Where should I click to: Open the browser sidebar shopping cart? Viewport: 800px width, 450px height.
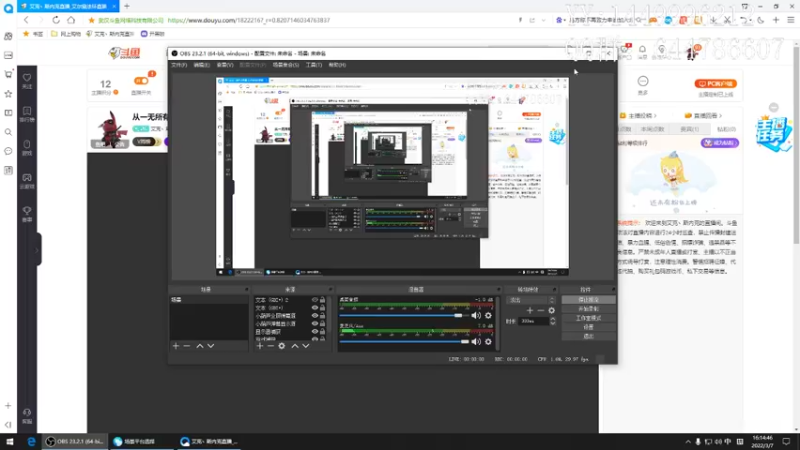(x=8, y=74)
